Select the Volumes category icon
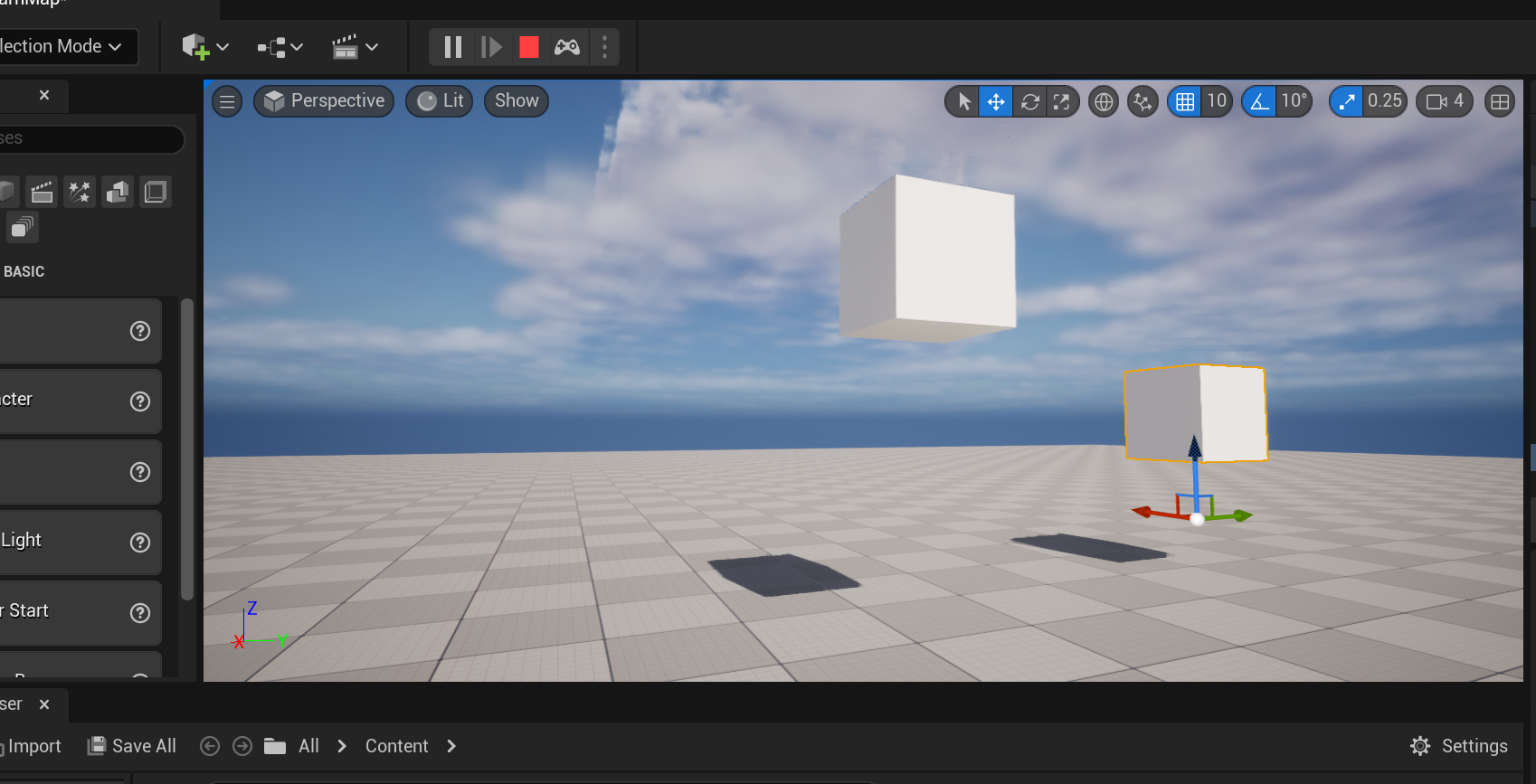The image size is (1536, 784). click(156, 192)
